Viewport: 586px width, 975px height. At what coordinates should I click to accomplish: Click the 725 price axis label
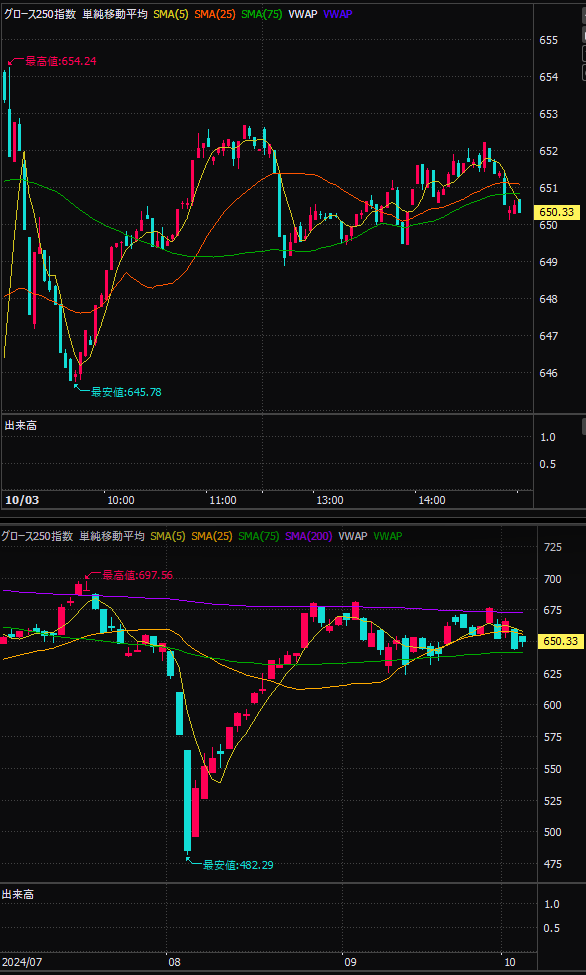(552, 547)
